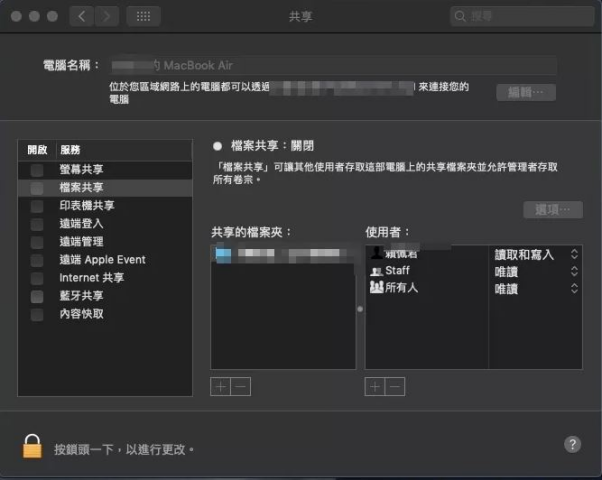This screenshot has height=480, width=602.
Task: Enable 遠端登入 checkbox
Action: [37, 224]
